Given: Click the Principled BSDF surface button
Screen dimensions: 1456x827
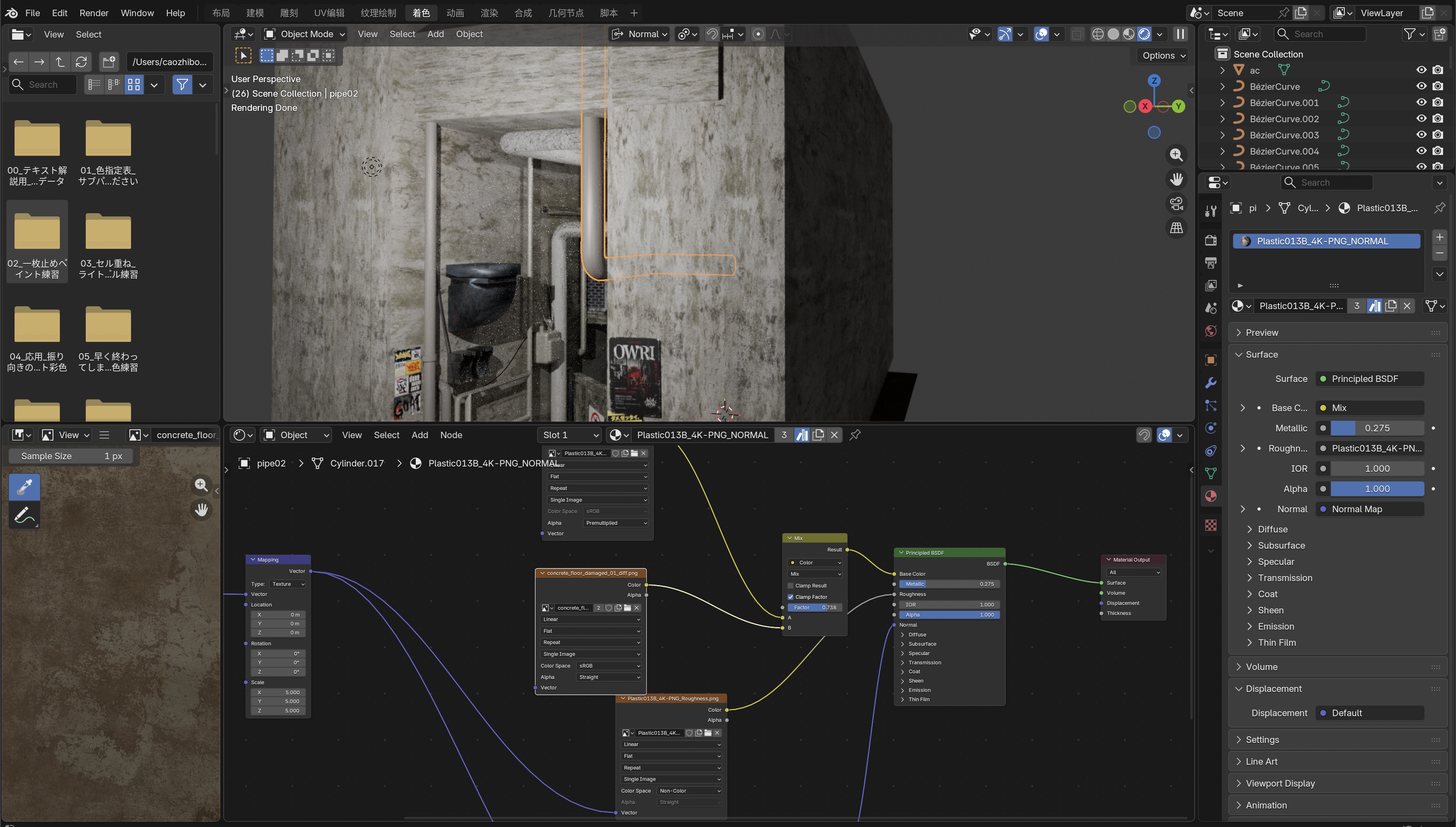Looking at the screenshot, I should (x=1369, y=378).
